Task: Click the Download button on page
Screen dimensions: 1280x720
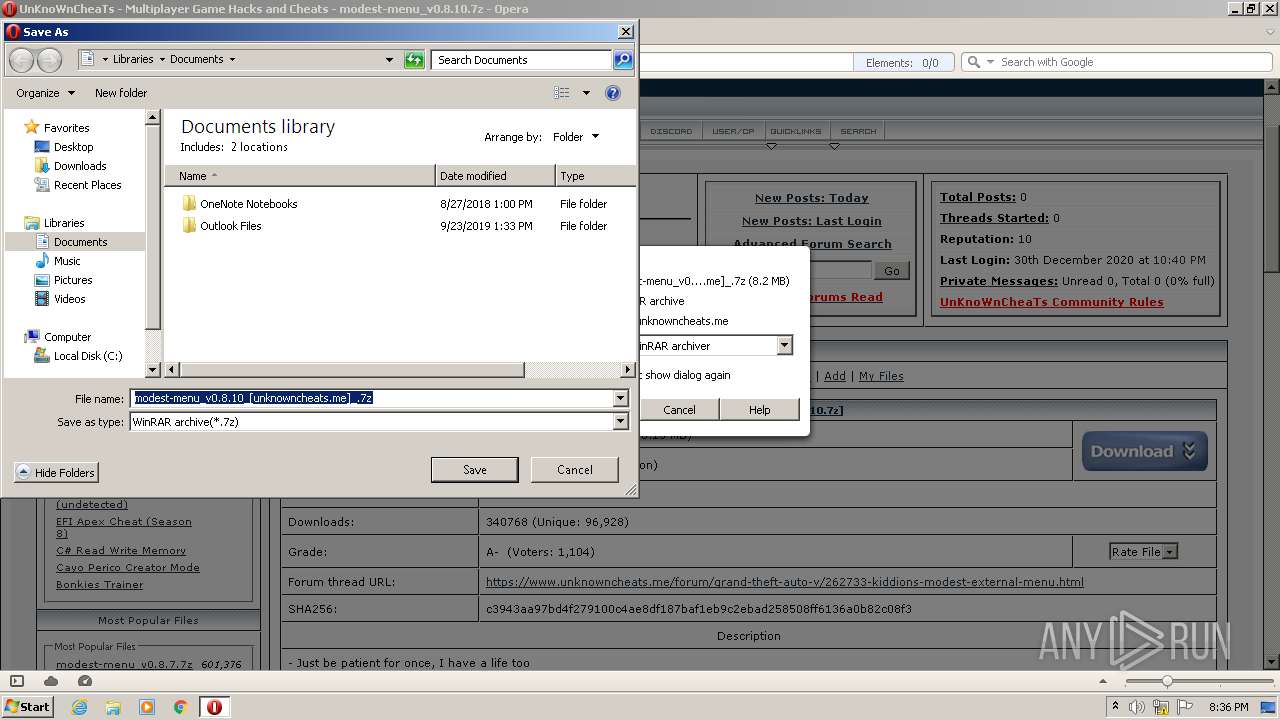Action: tap(1144, 451)
